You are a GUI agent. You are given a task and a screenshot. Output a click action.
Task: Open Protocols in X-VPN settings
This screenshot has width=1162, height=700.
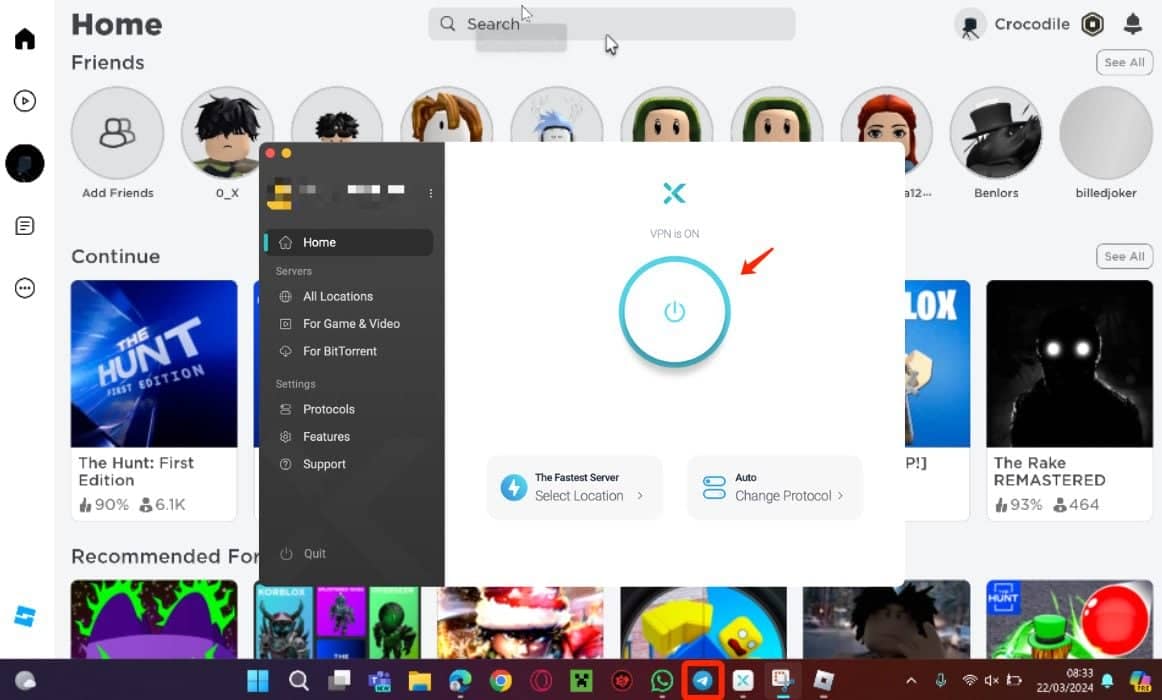pos(328,409)
